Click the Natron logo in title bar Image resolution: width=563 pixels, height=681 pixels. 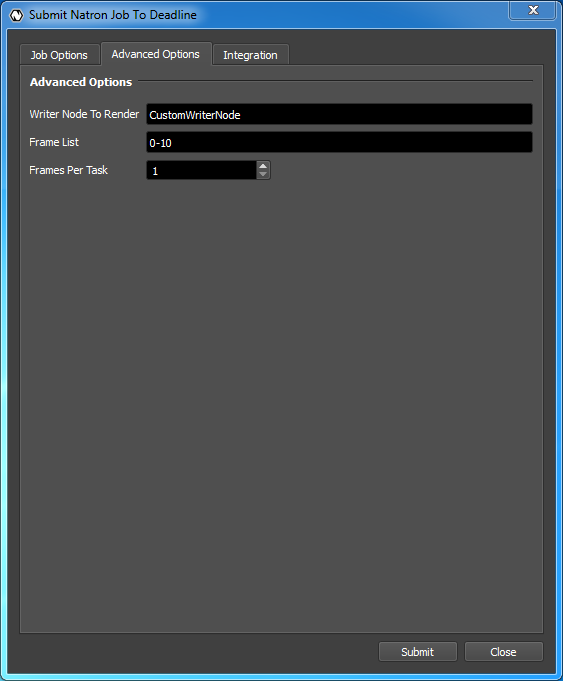click(17, 15)
